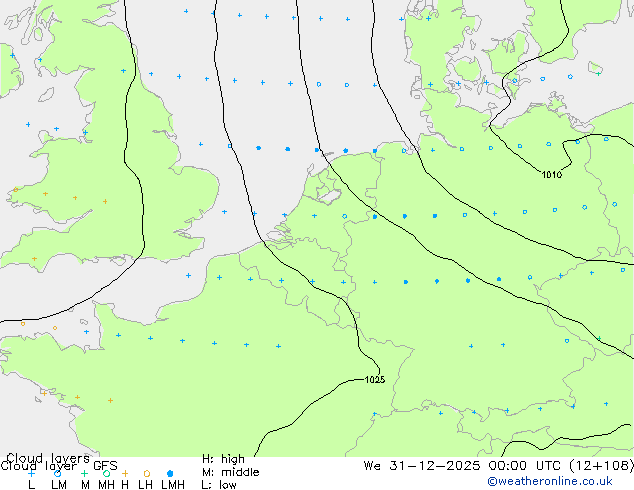This screenshot has height=490, width=634.
Task: Click the filled blue dot legend symbol above LMH
Action: click(170, 473)
